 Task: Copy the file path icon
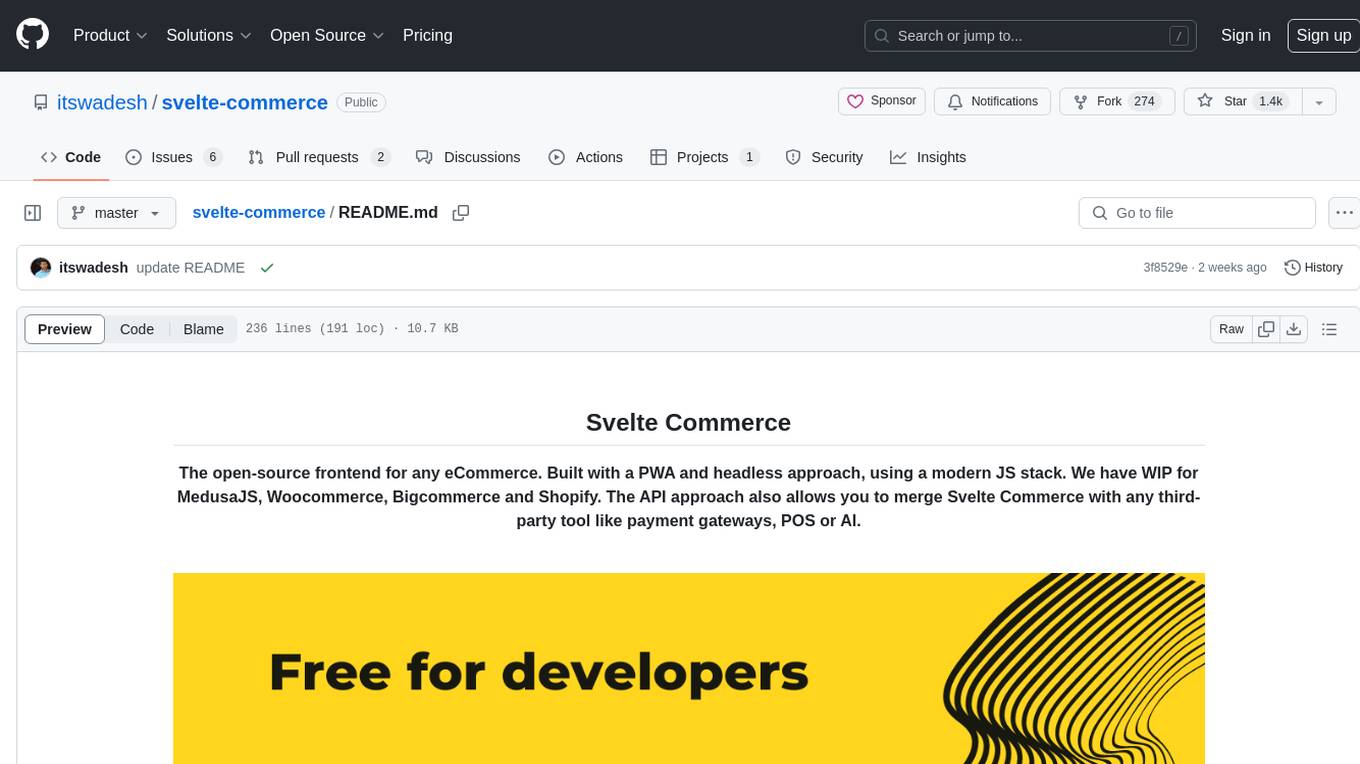(461, 213)
